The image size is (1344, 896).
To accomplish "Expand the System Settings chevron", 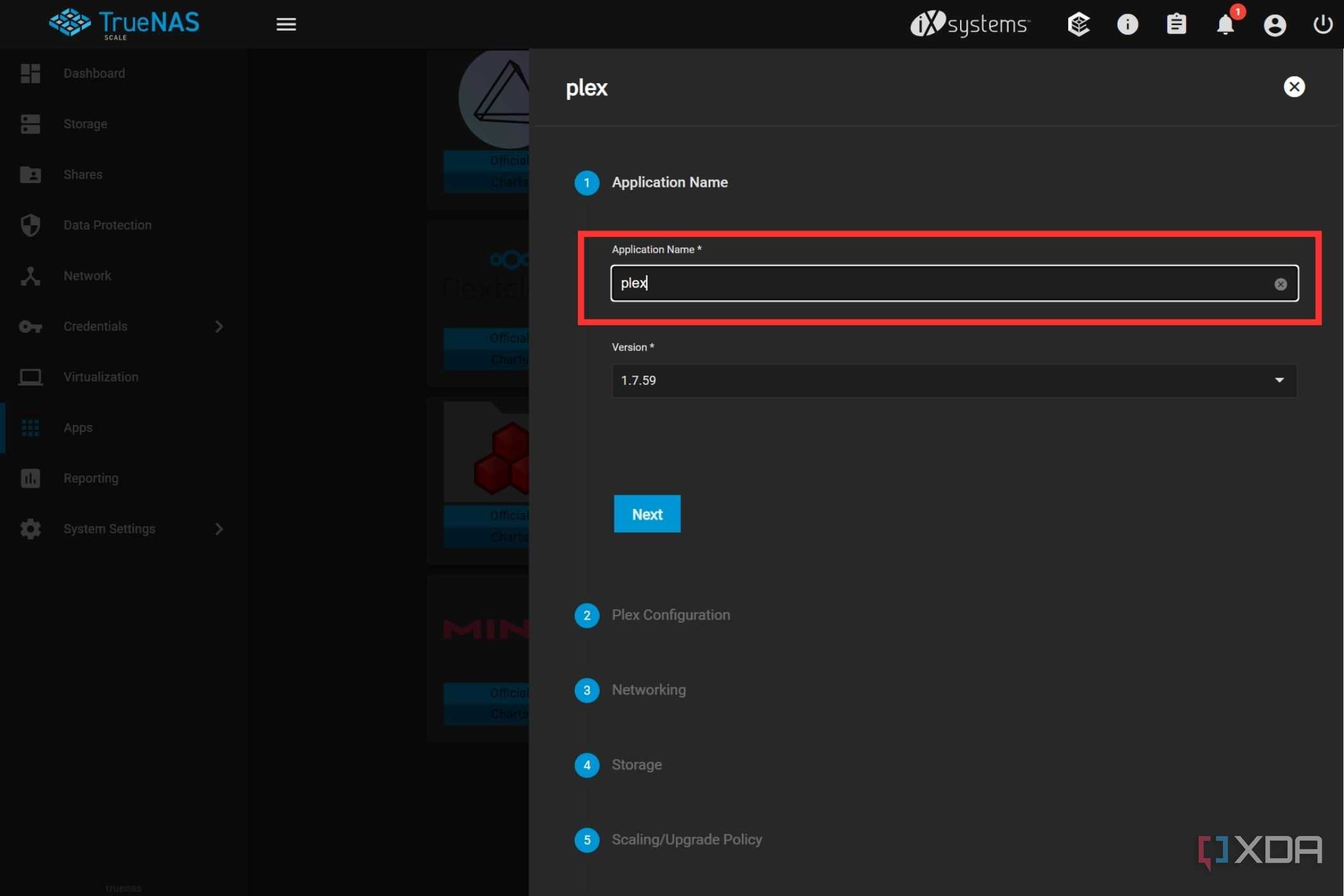I will (x=219, y=529).
